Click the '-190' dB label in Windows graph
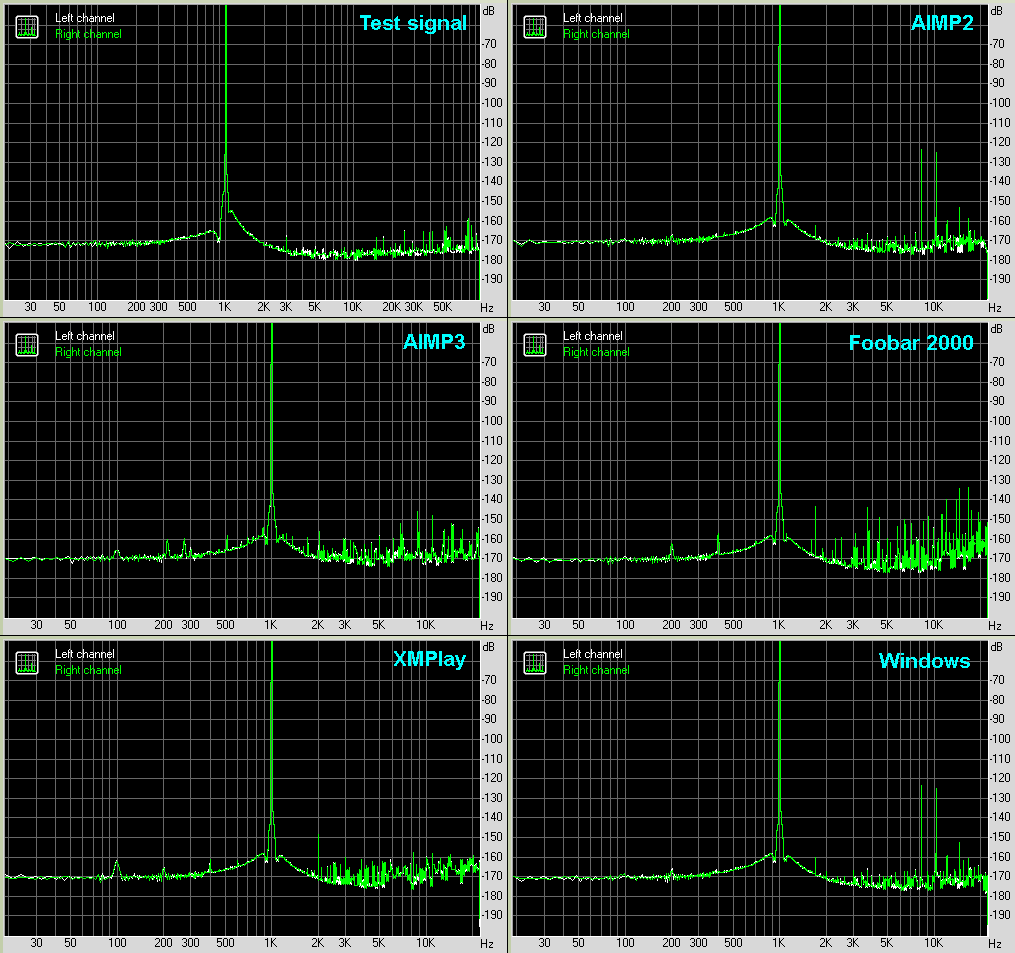This screenshot has height=953, width=1015. [1000, 915]
